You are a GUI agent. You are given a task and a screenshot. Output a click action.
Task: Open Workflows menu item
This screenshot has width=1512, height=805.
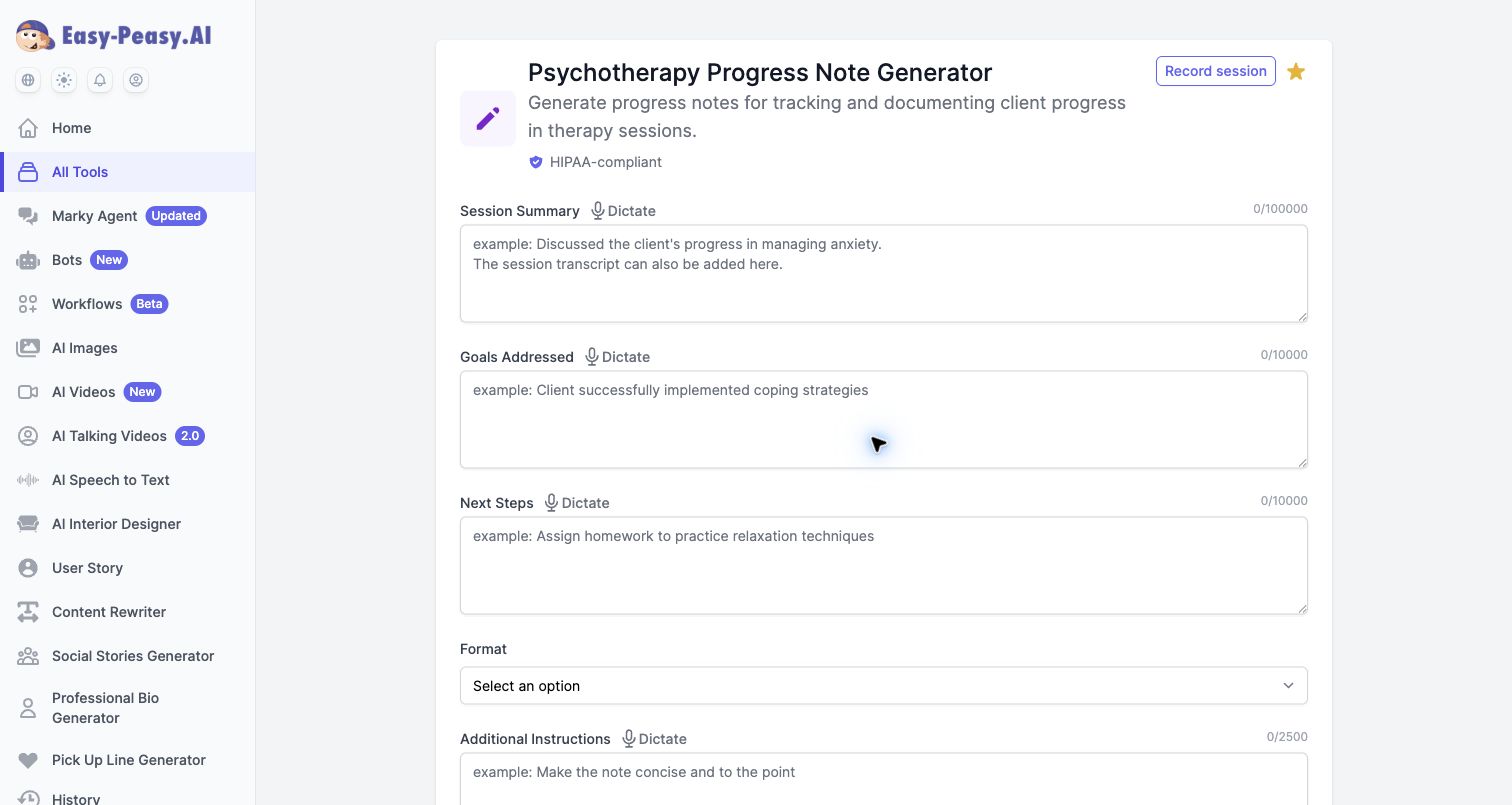tap(128, 304)
